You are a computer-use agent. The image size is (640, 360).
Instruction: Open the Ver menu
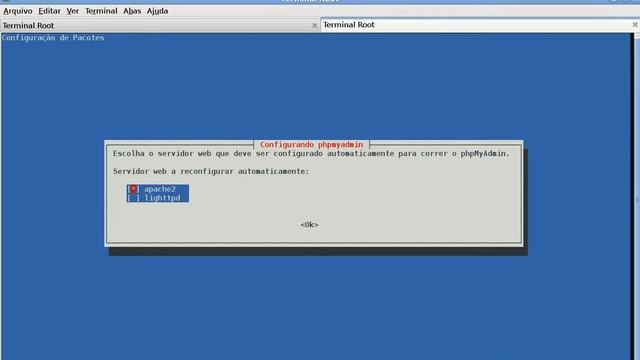point(73,11)
